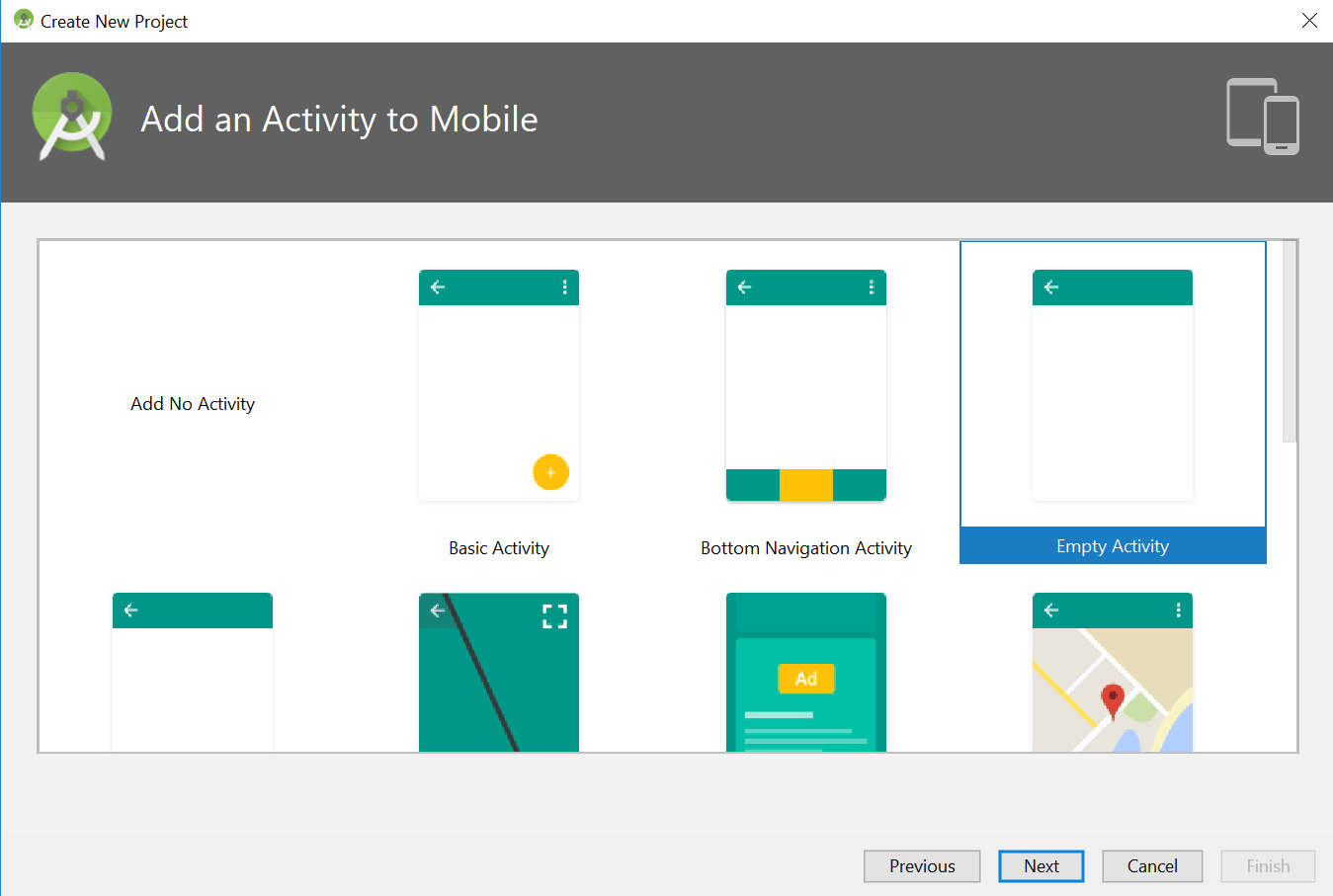Click the disabled Finish button

point(1268,866)
